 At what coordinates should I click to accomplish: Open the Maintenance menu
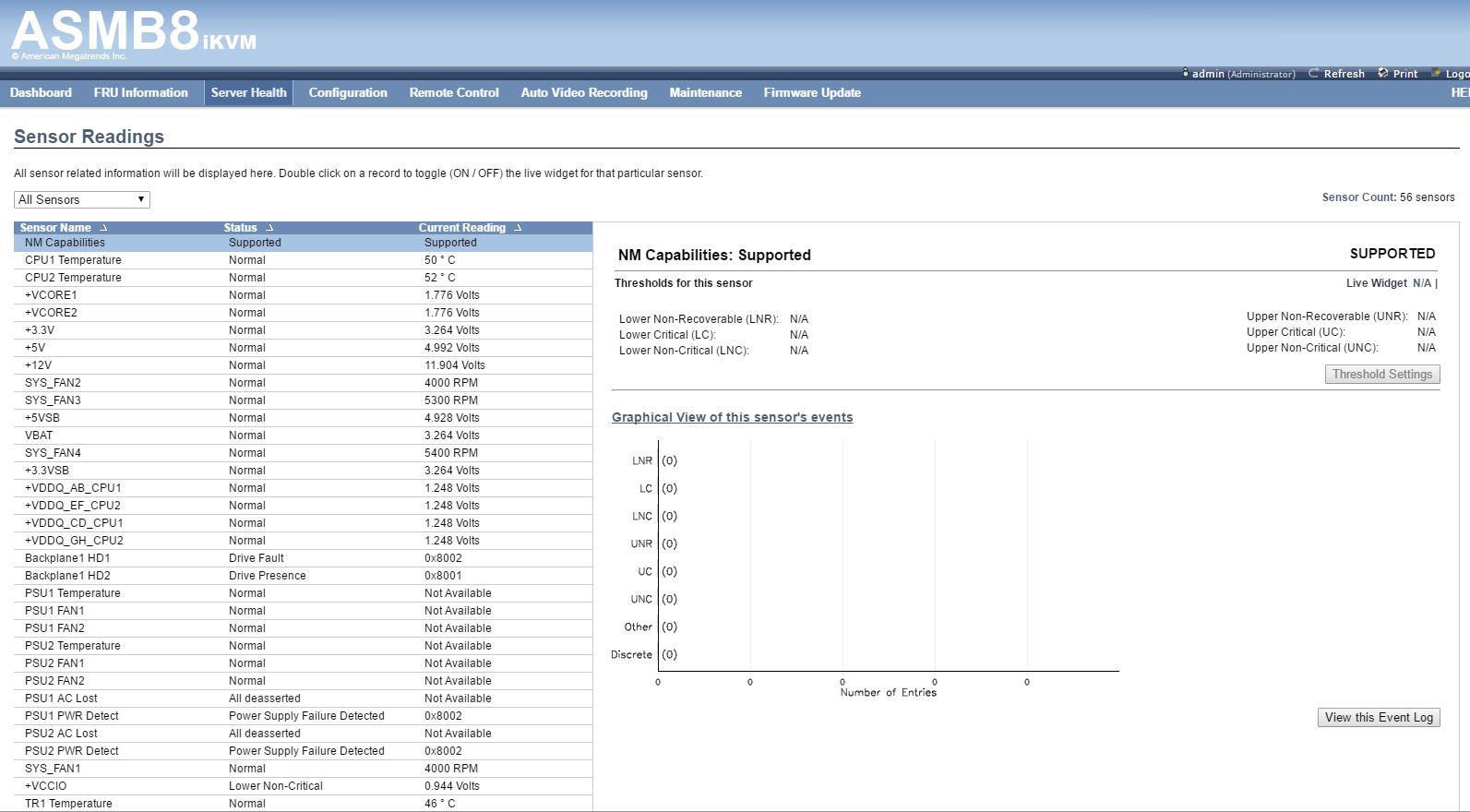pos(705,92)
